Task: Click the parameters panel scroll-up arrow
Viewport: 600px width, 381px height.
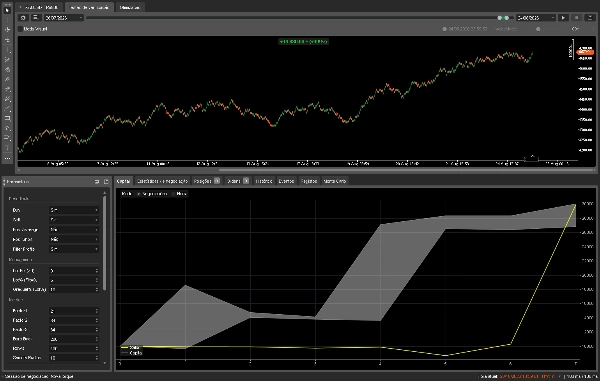Action: coord(104,193)
